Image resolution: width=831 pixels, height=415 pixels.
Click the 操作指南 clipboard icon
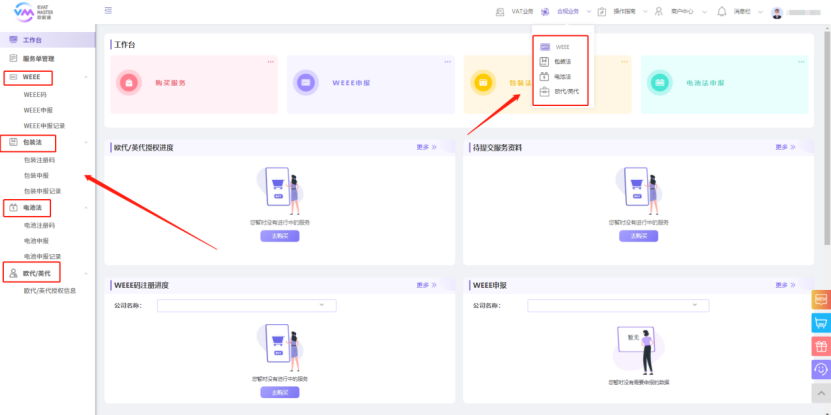pyautogui.click(x=602, y=11)
